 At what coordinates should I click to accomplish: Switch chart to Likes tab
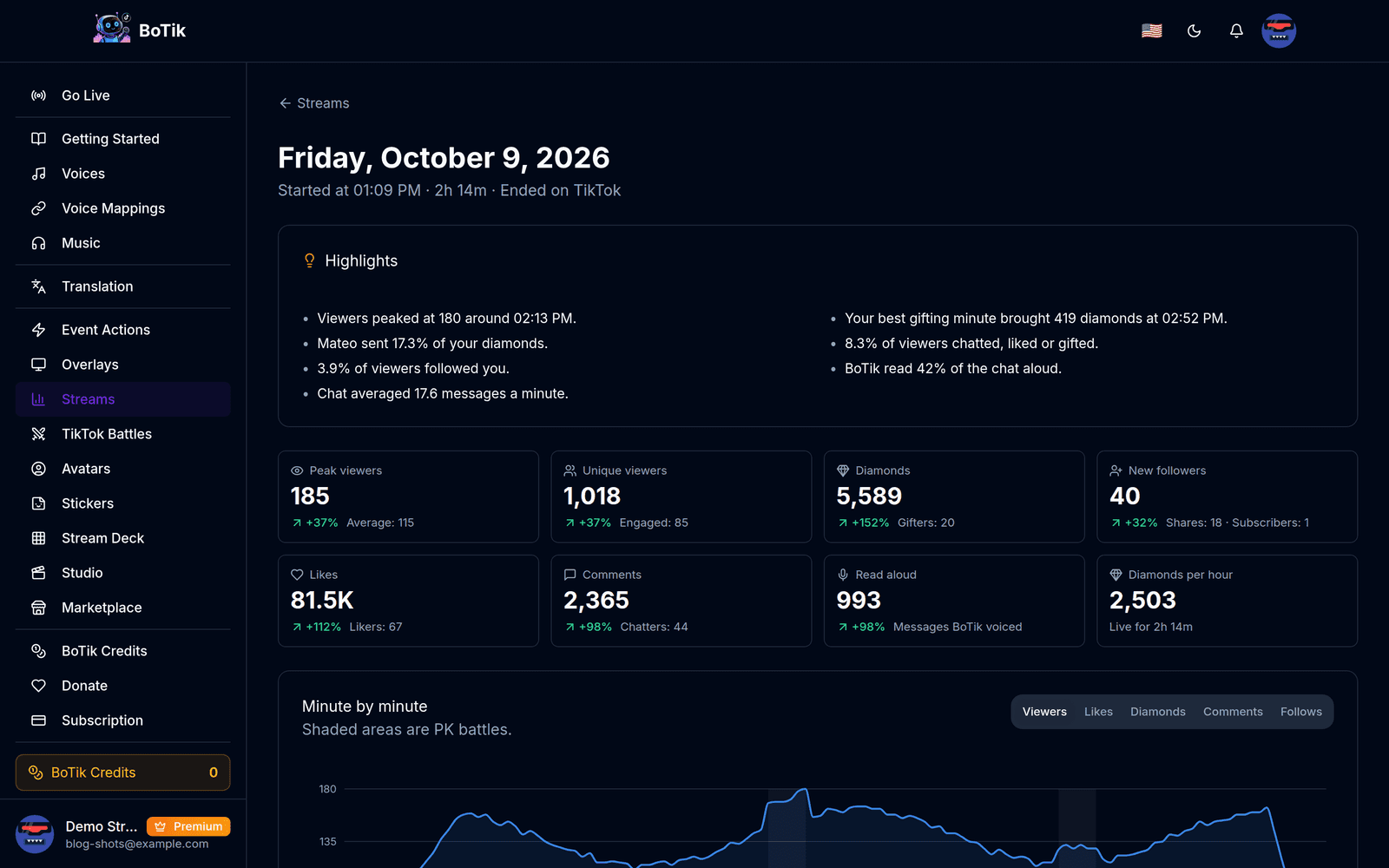point(1098,712)
